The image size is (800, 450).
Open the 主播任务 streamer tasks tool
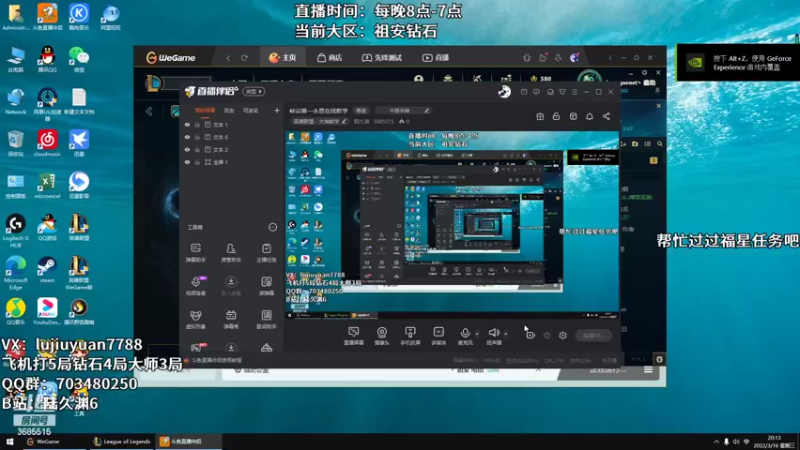pos(266,252)
